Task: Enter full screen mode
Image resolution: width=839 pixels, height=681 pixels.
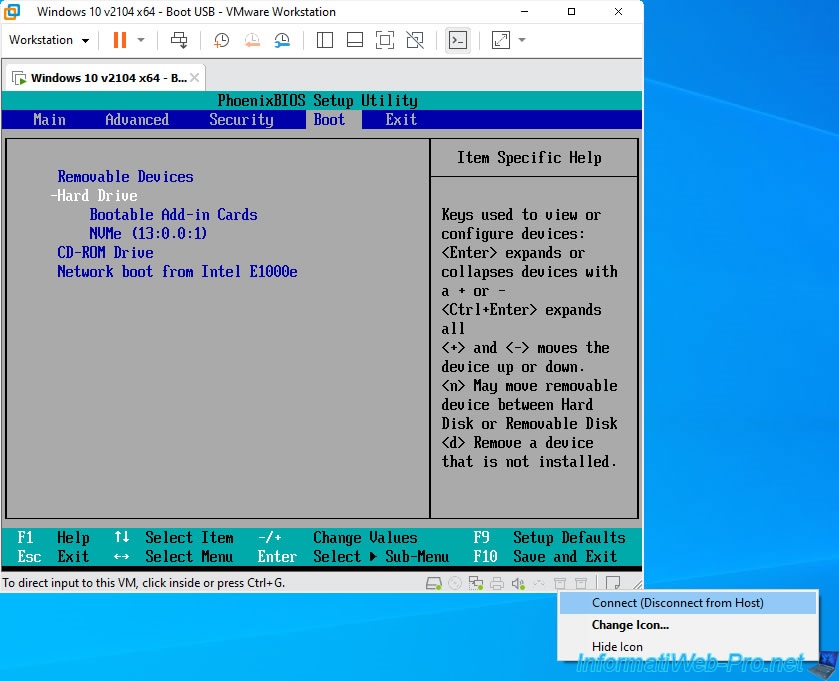Action: pos(385,40)
